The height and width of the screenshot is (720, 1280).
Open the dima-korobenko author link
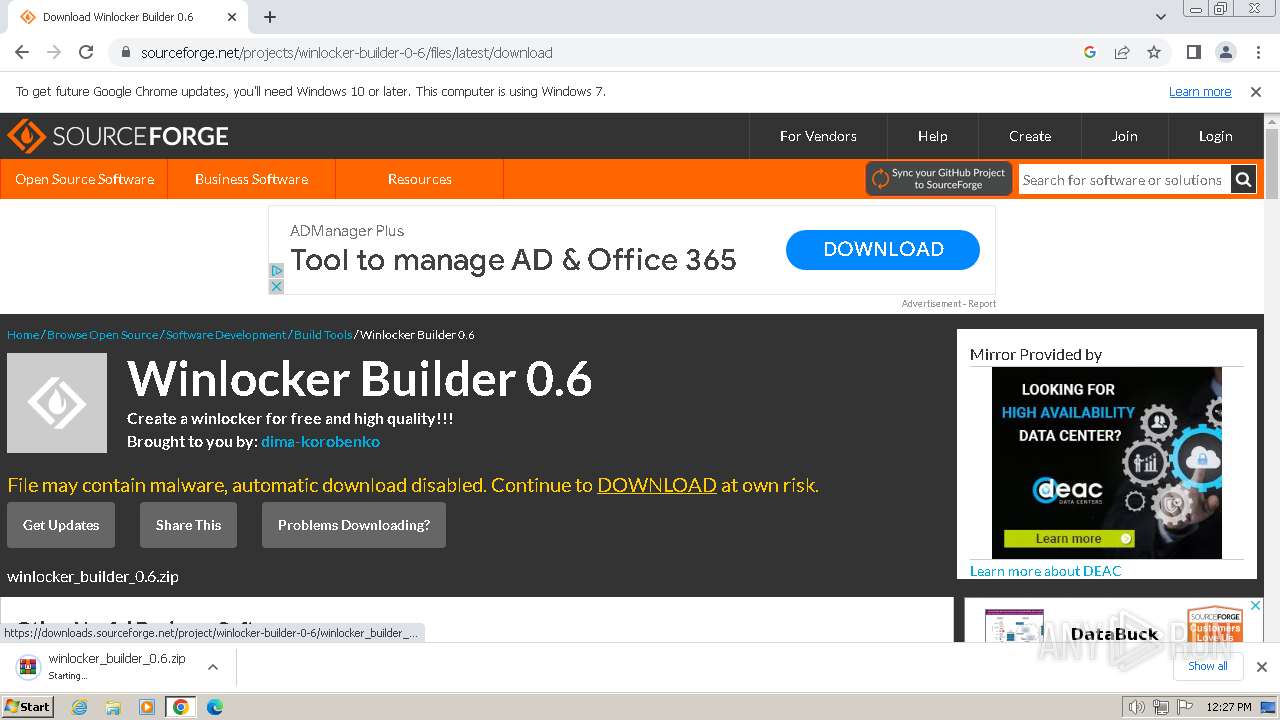(x=320, y=441)
